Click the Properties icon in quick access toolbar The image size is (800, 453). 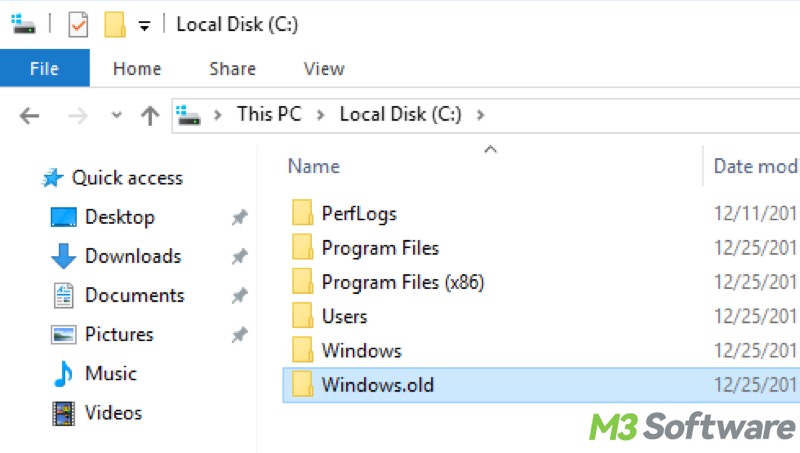tap(78, 24)
